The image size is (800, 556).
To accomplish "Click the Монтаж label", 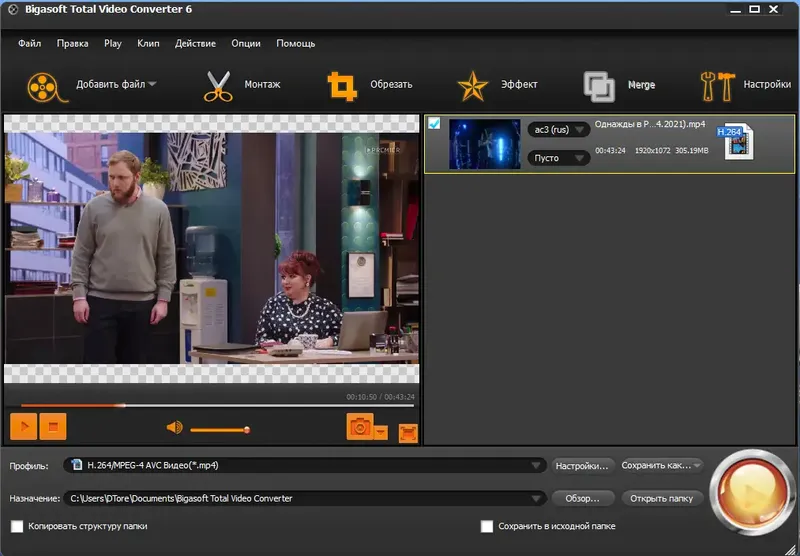I will click(x=262, y=84).
